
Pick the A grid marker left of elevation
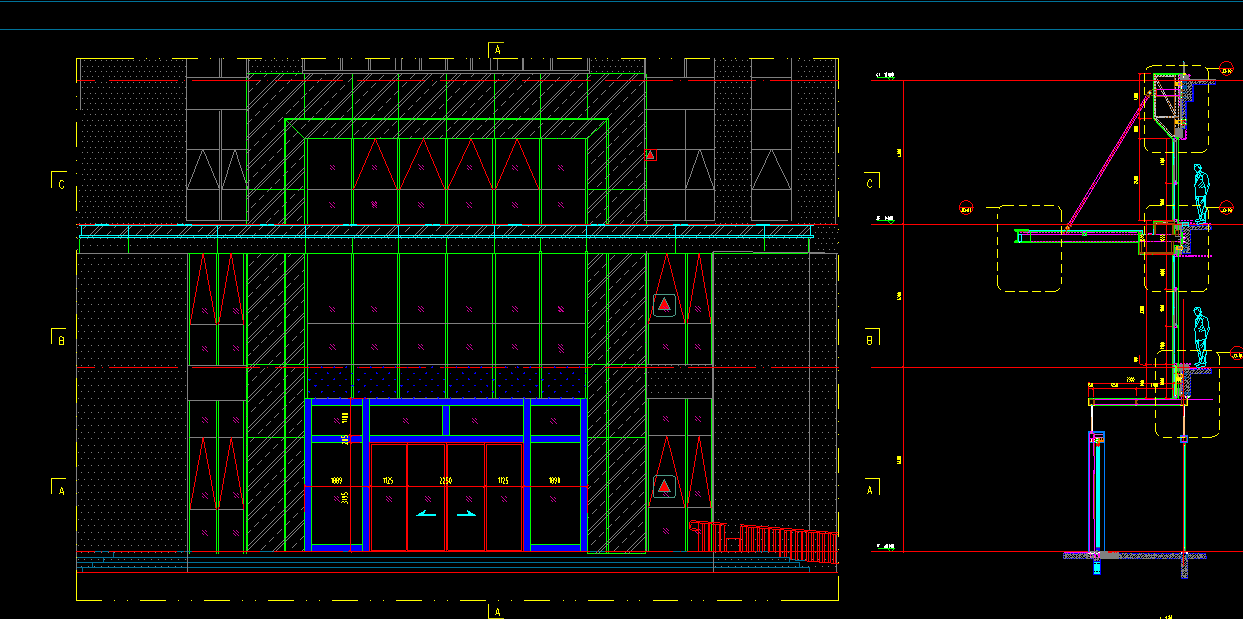click(60, 488)
